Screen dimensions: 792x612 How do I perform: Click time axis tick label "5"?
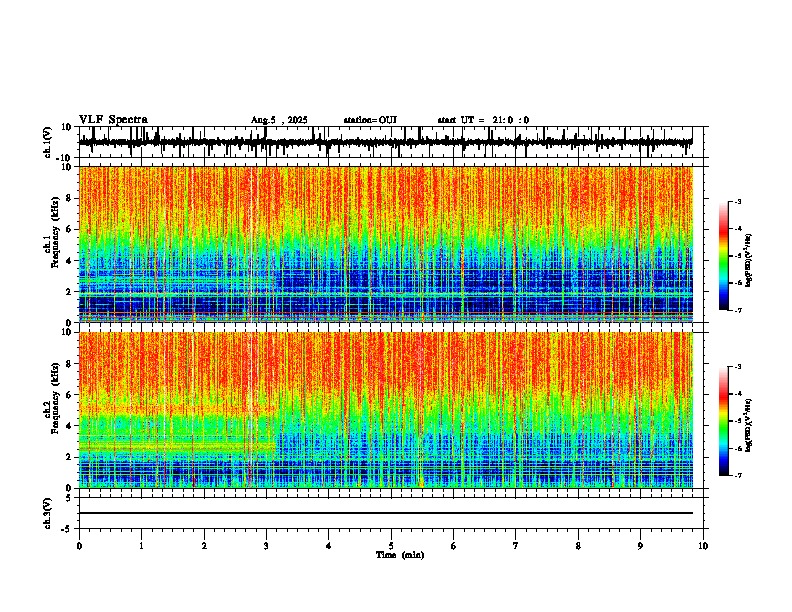[x=391, y=546]
